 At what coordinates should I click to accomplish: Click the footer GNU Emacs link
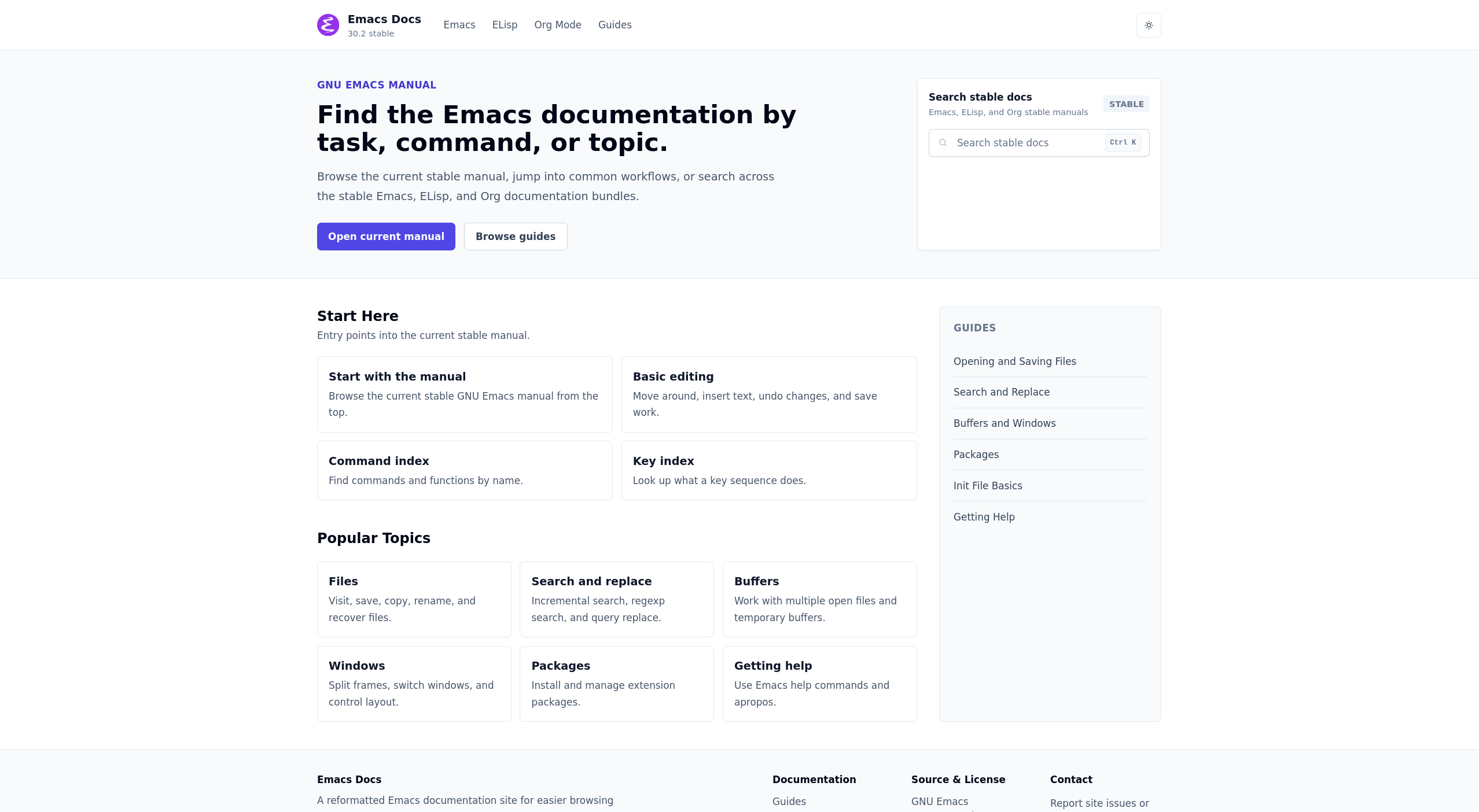click(x=940, y=802)
